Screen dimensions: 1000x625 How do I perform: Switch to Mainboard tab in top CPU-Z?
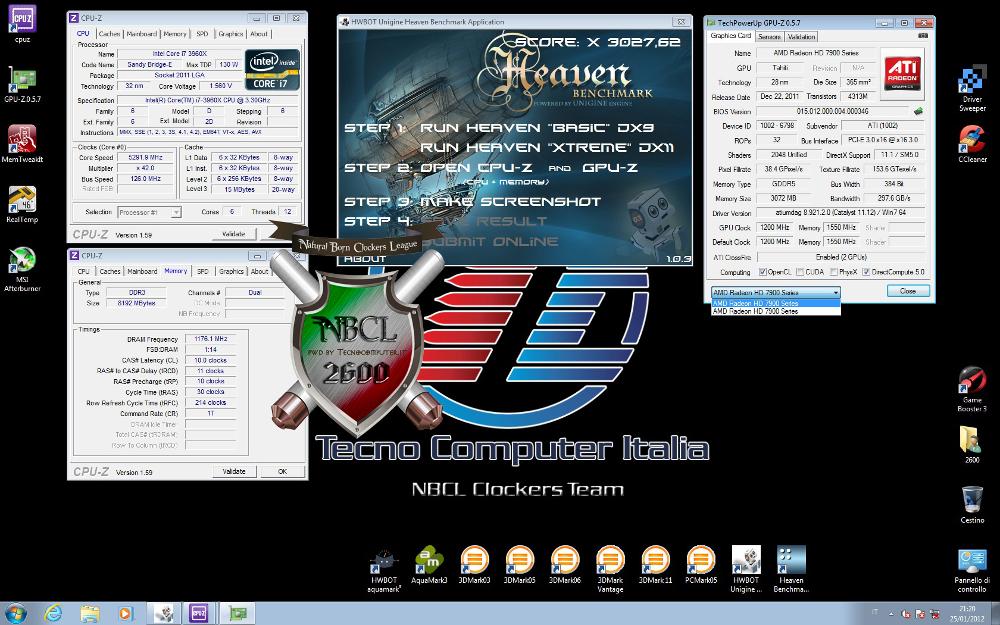tap(141, 34)
